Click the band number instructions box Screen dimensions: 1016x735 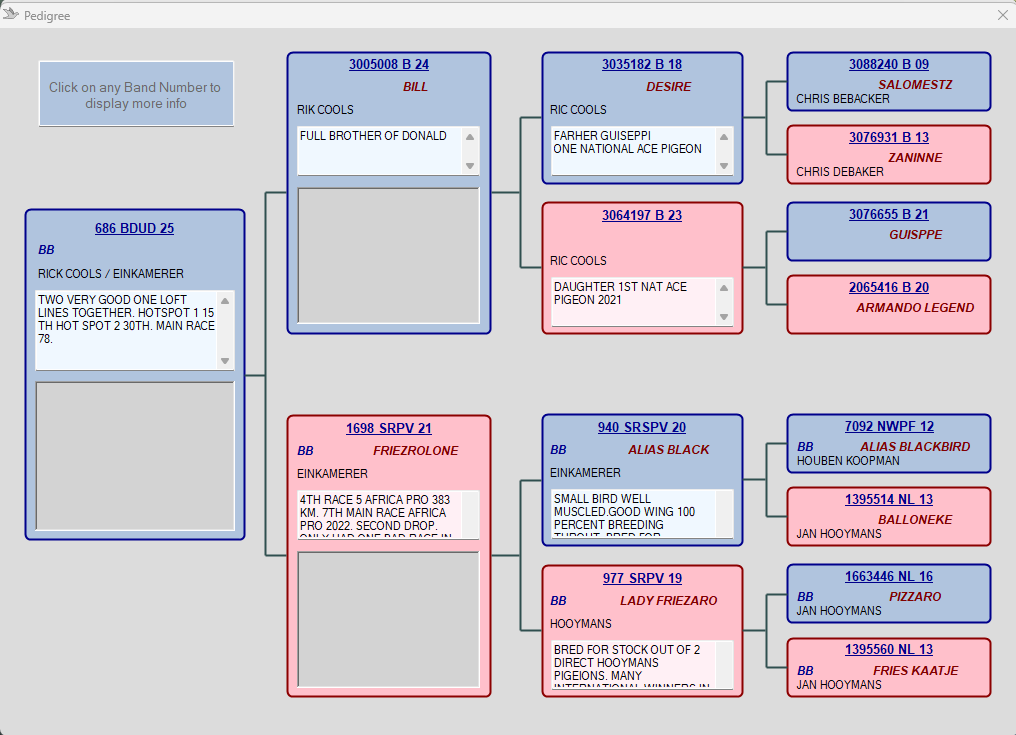[x=136, y=94]
